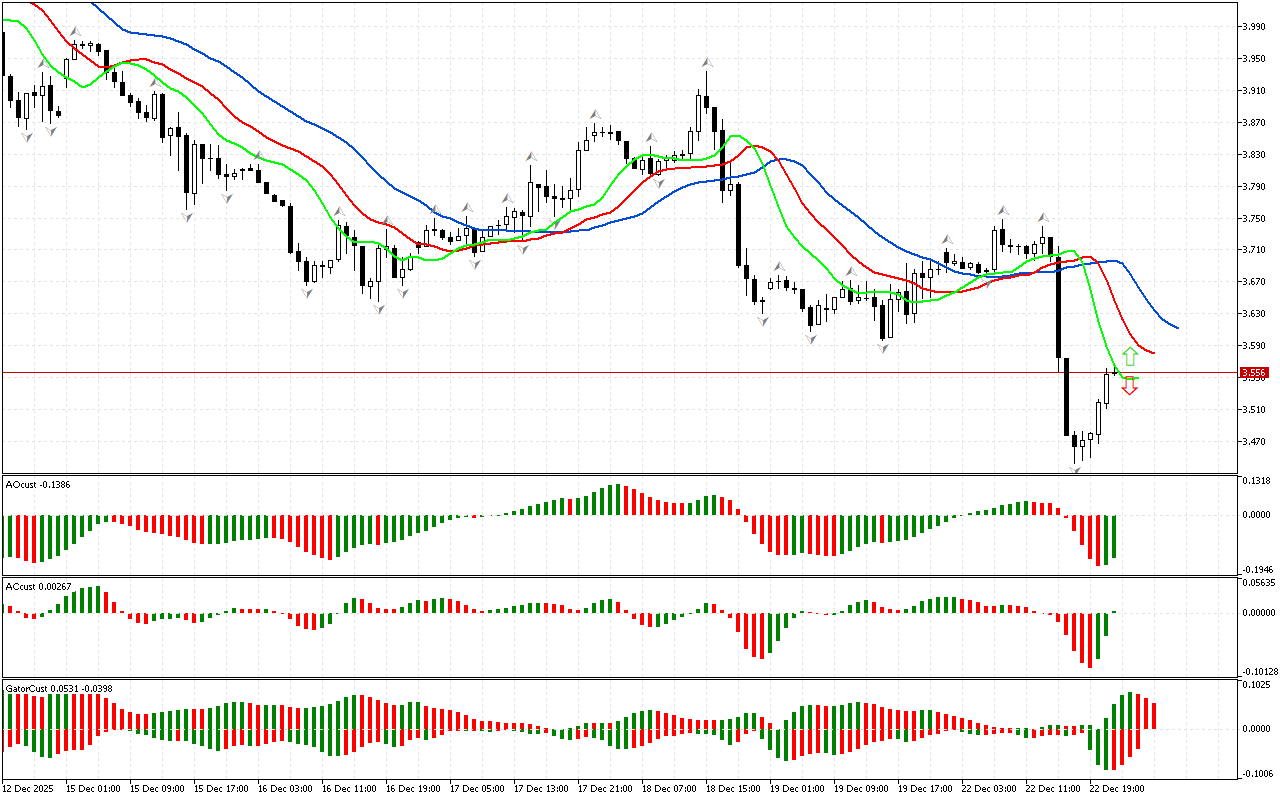Click the red down arrow signal
This screenshot has height=800, width=1280.
(x=1129, y=386)
